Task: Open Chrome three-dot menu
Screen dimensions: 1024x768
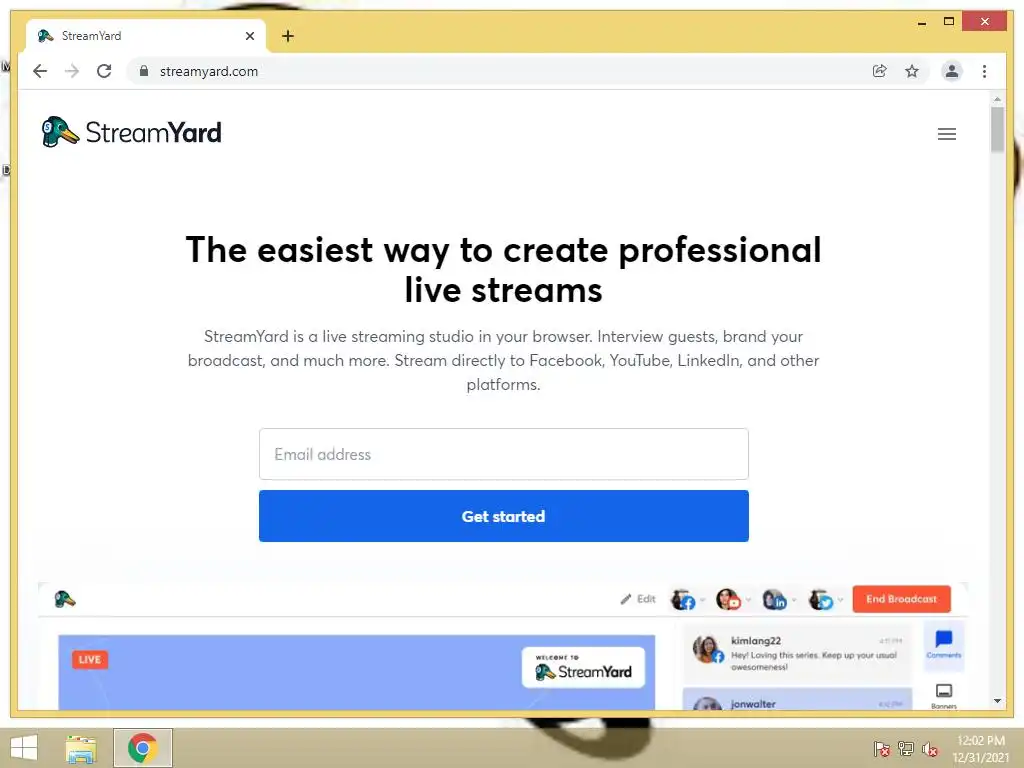Action: [x=984, y=71]
